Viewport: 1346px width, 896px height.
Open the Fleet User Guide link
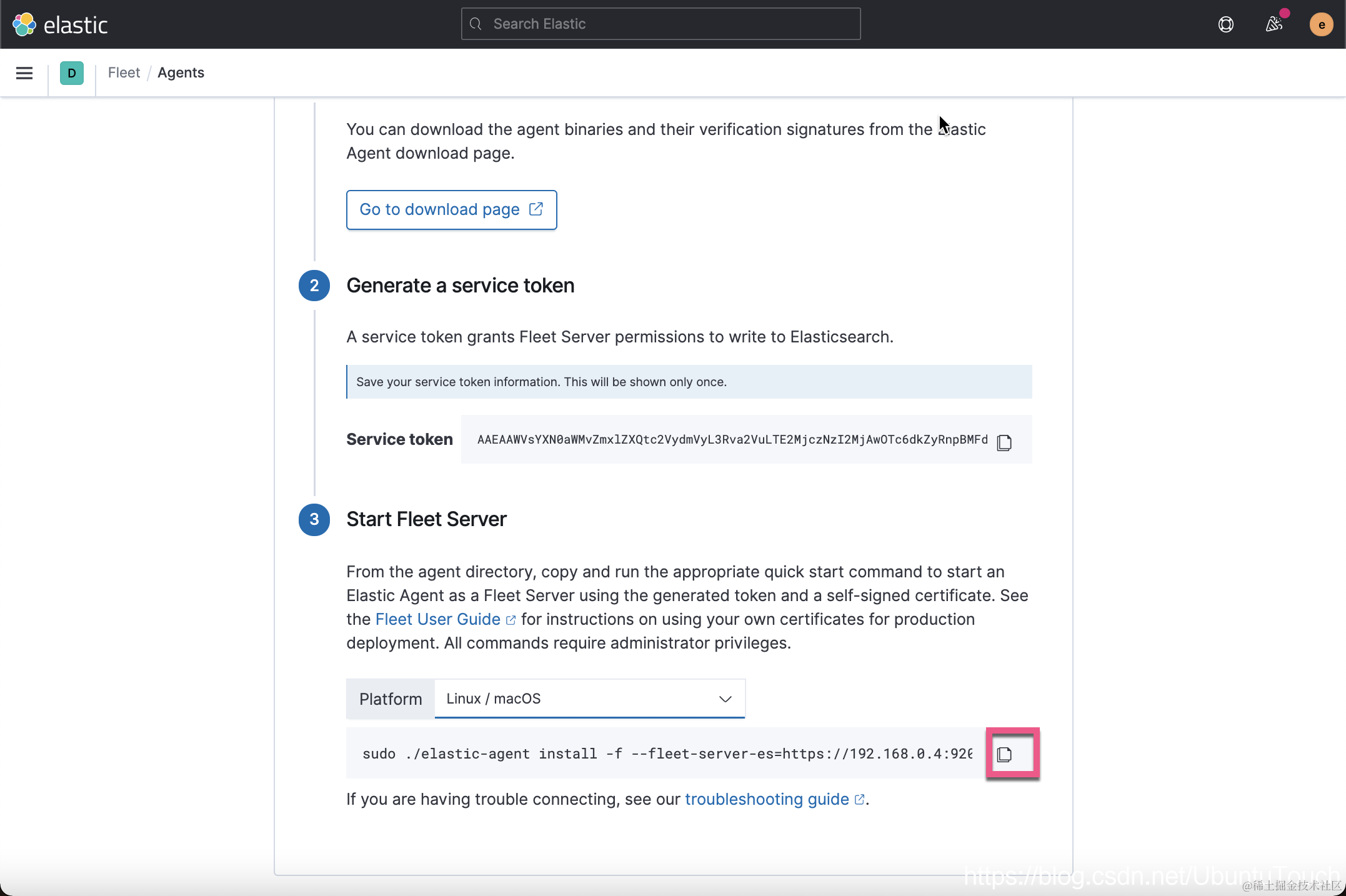tap(437, 619)
